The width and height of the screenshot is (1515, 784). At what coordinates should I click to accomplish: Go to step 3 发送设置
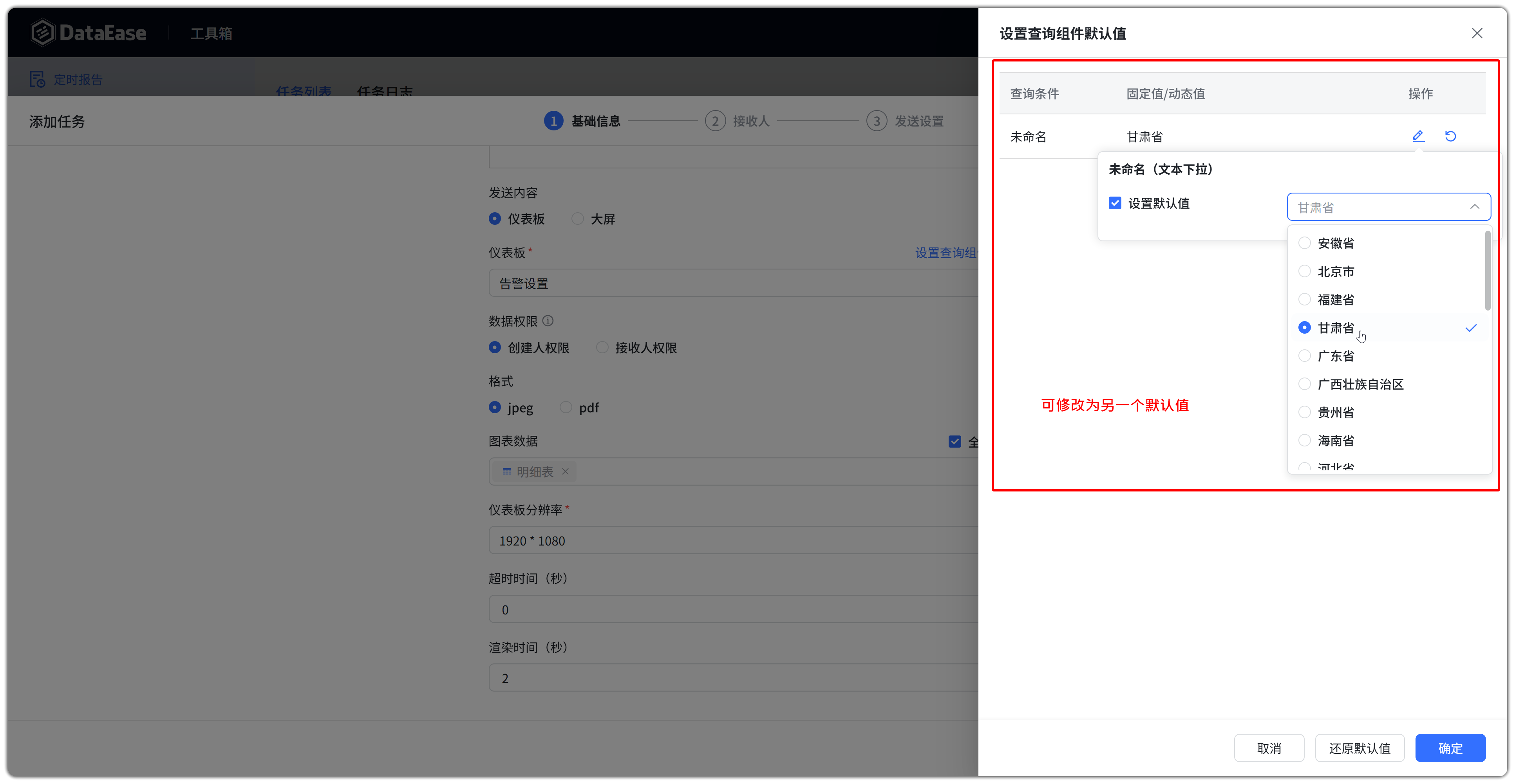tap(905, 121)
